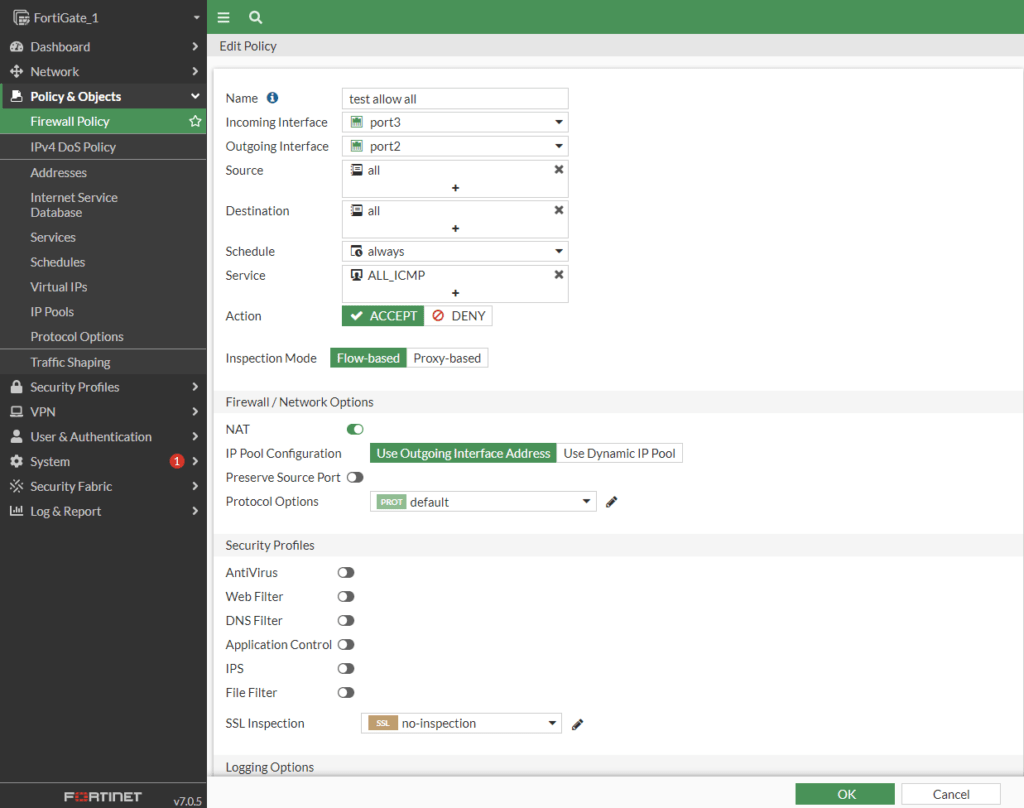Click the search magnifier icon

(x=255, y=17)
